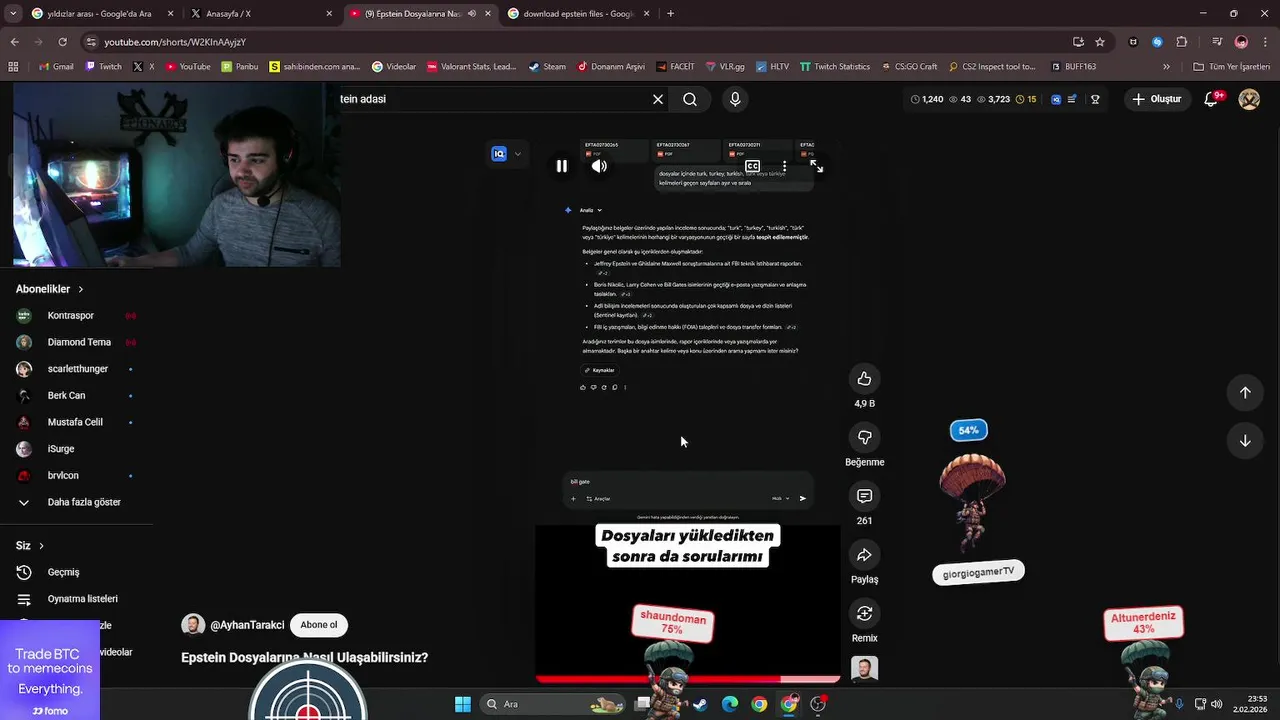Open a new browser tab
This screenshot has height=720, width=1280.
tap(670, 14)
